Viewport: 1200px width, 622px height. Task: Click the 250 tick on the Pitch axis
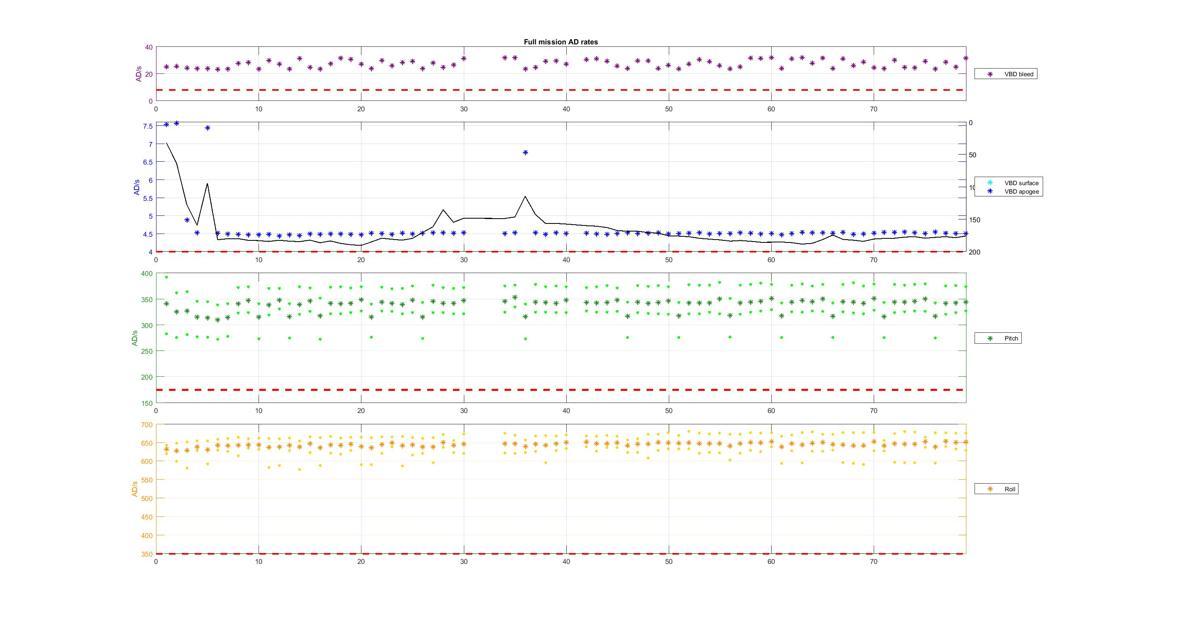click(x=147, y=352)
